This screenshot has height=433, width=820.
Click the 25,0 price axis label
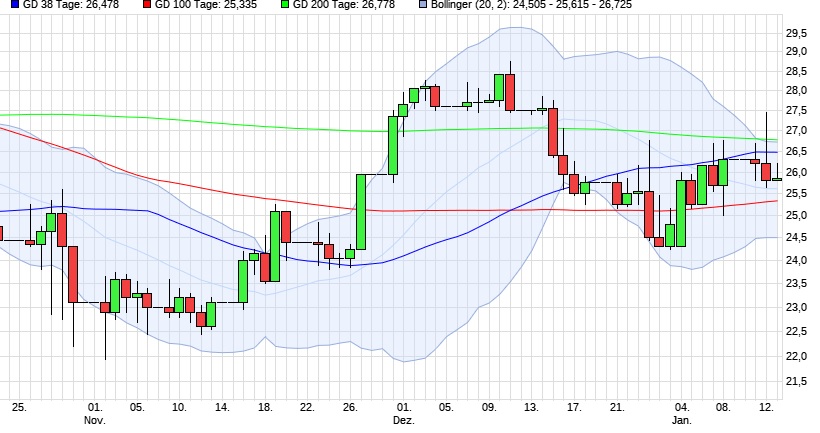coord(796,215)
